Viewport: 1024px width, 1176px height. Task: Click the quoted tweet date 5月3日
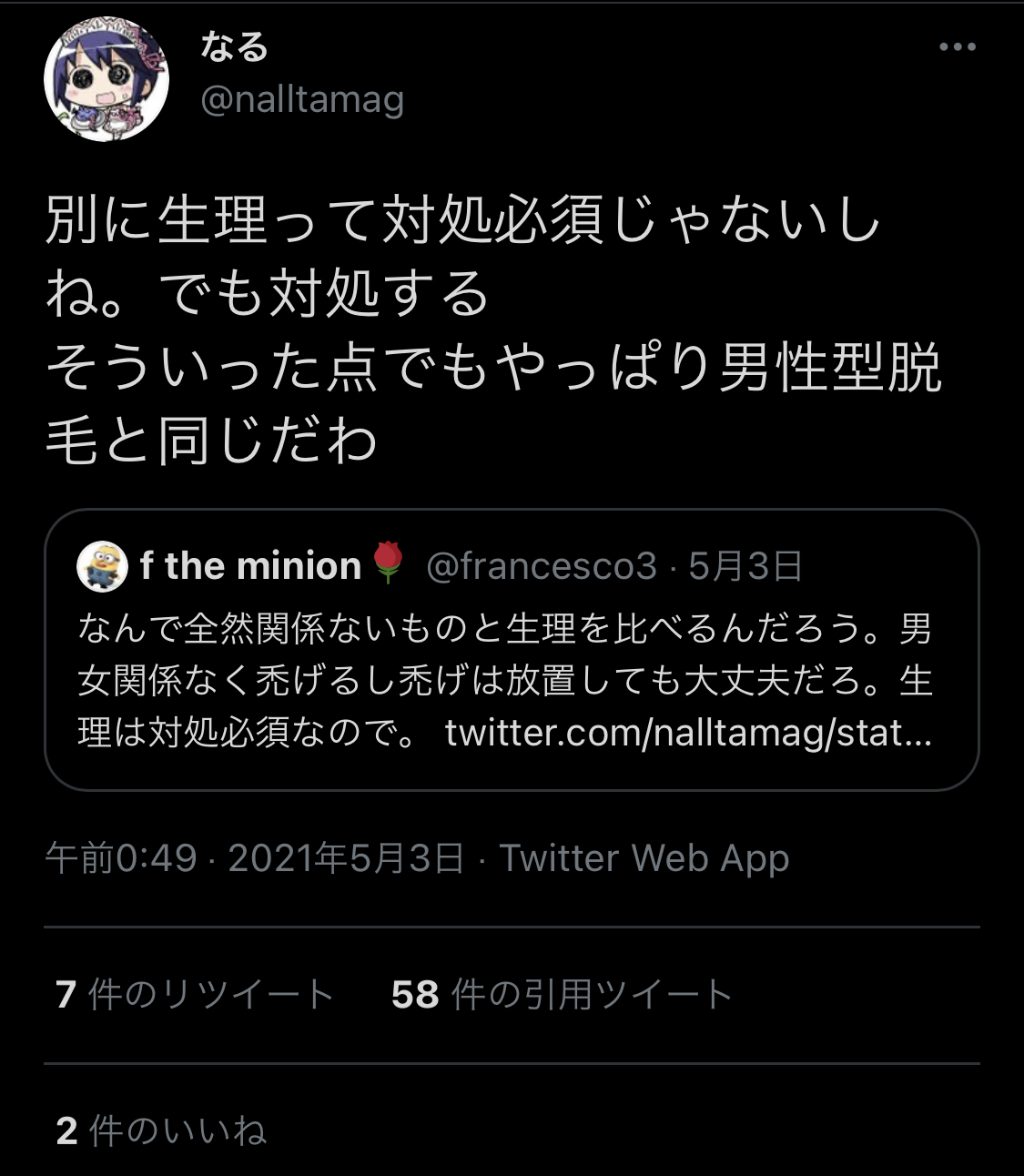point(745,566)
